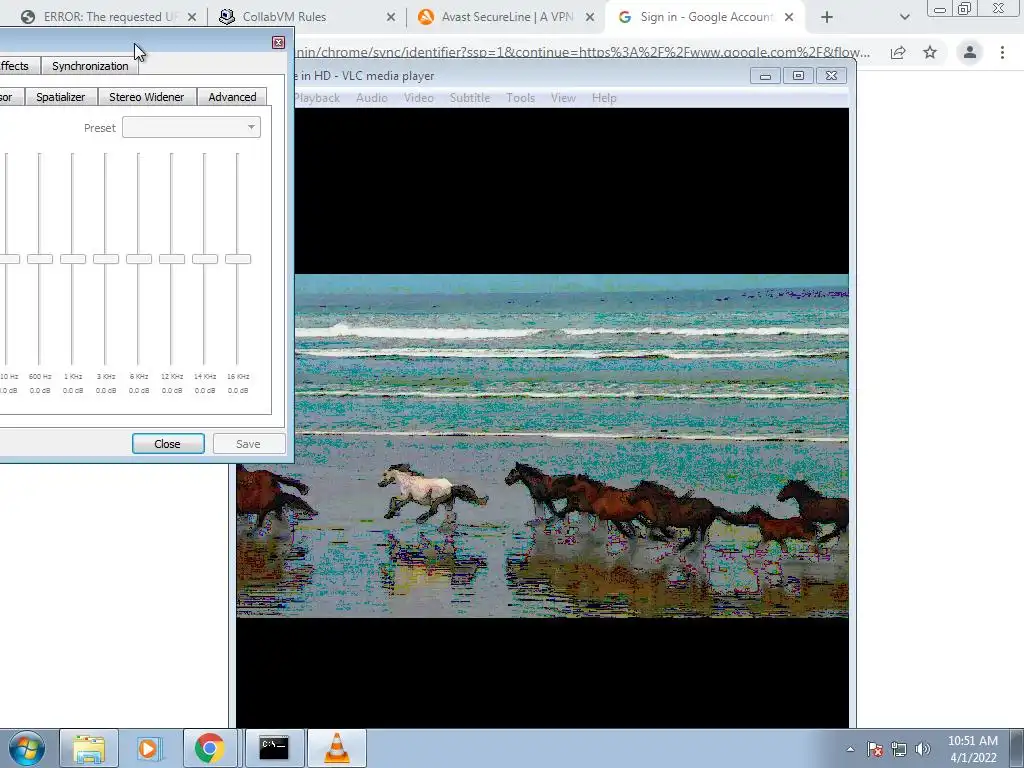
Task: Close the CollabVM Rules tab
Action: (391, 17)
